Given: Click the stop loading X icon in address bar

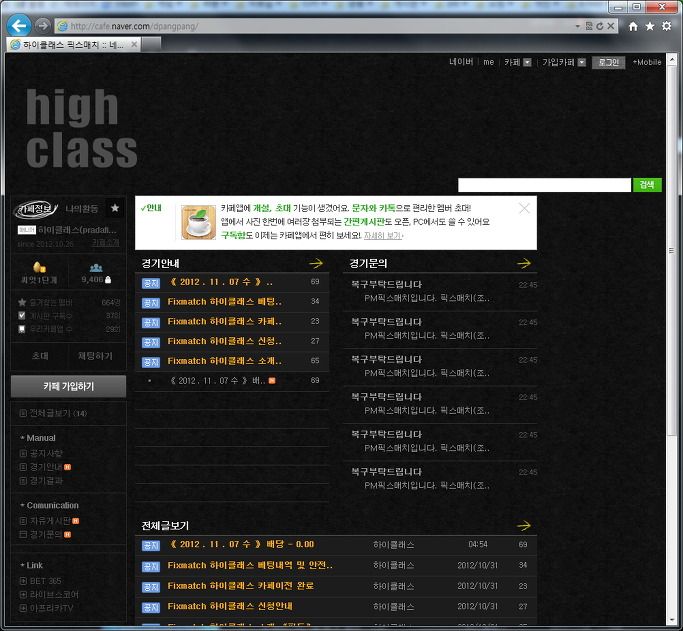Looking at the screenshot, I should (x=611, y=26).
